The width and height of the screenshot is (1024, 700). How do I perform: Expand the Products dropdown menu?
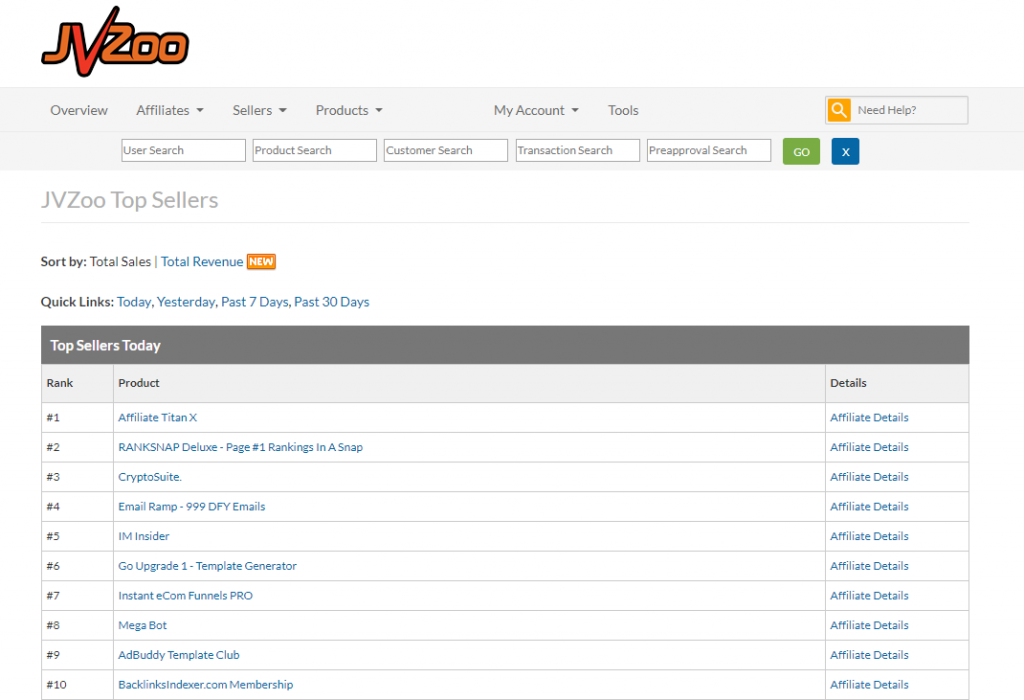349,110
